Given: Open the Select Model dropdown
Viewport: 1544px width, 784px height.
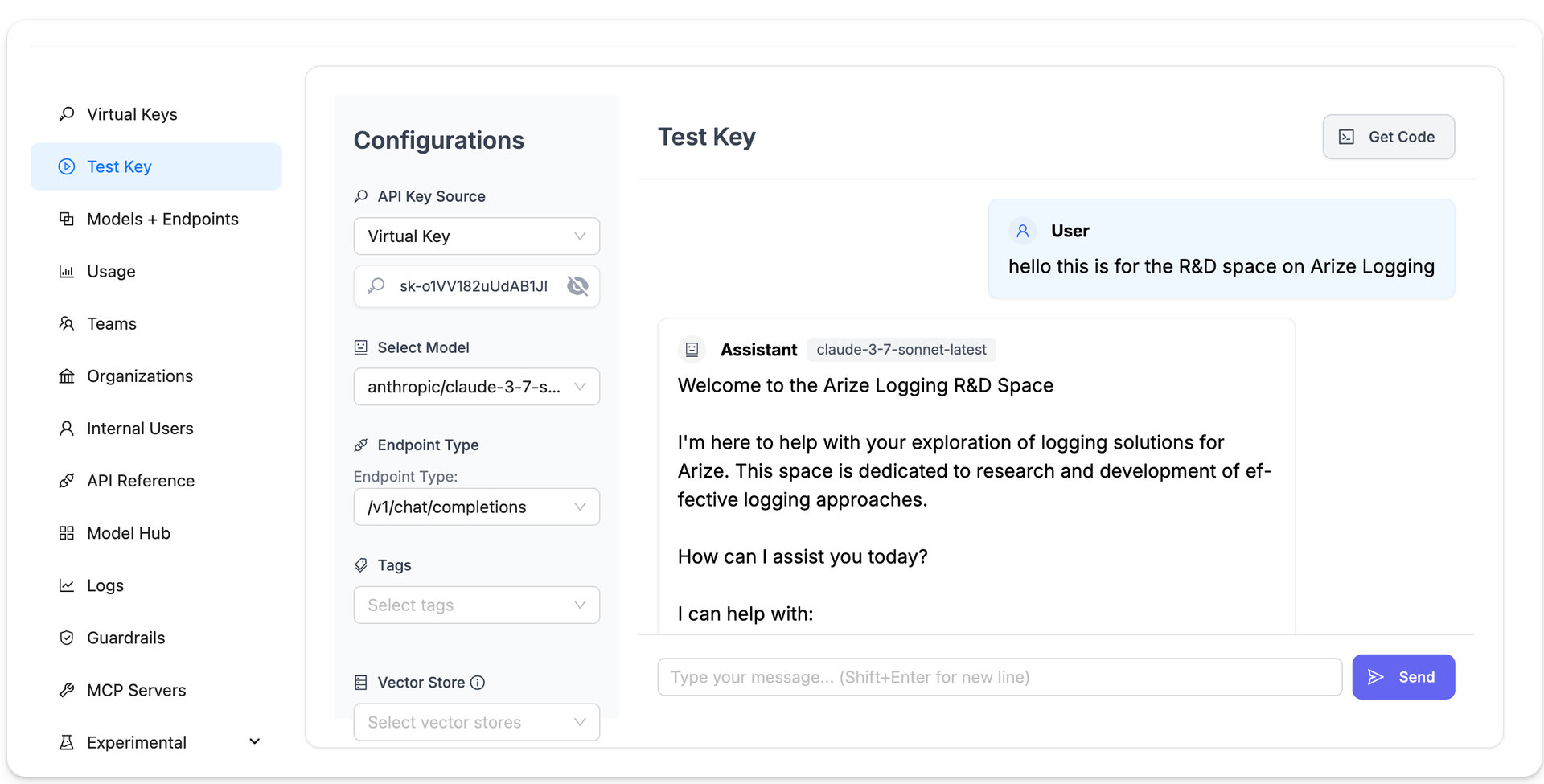Looking at the screenshot, I should click(x=476, y=387).
